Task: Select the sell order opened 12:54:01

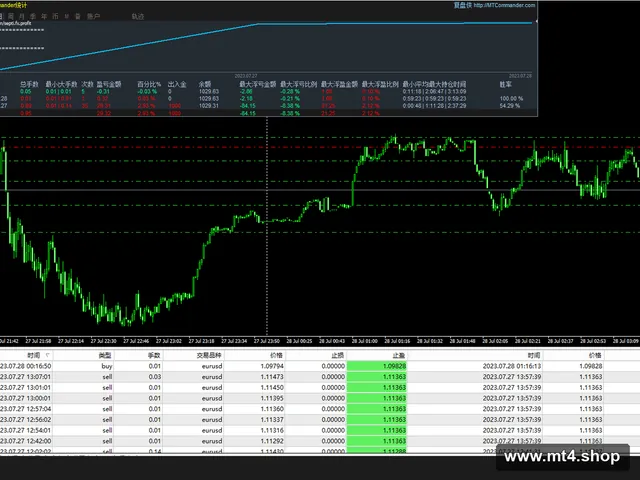Action: [320, 430]
